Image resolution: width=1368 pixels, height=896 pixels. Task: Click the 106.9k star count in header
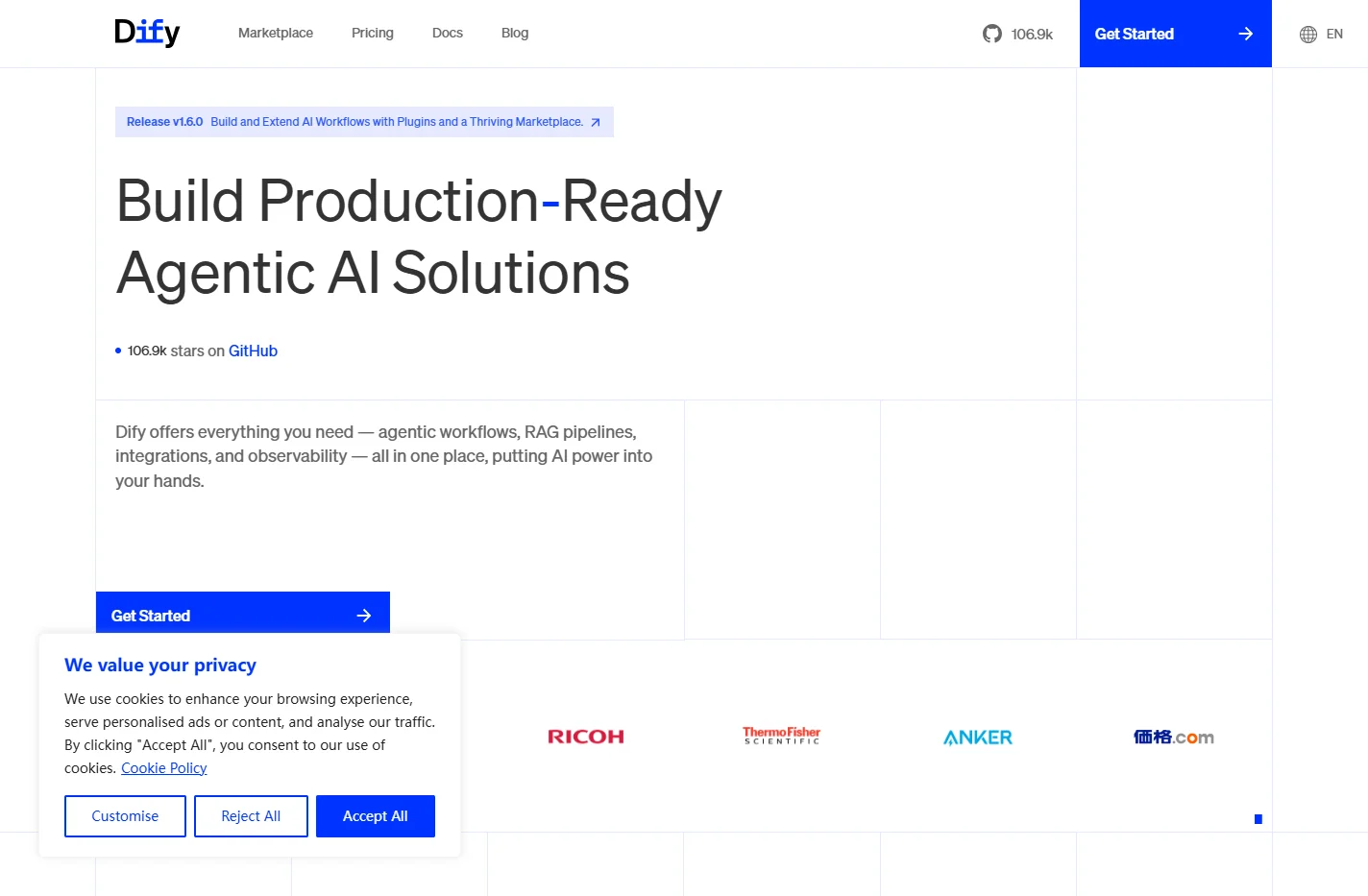click(1032, 35)
